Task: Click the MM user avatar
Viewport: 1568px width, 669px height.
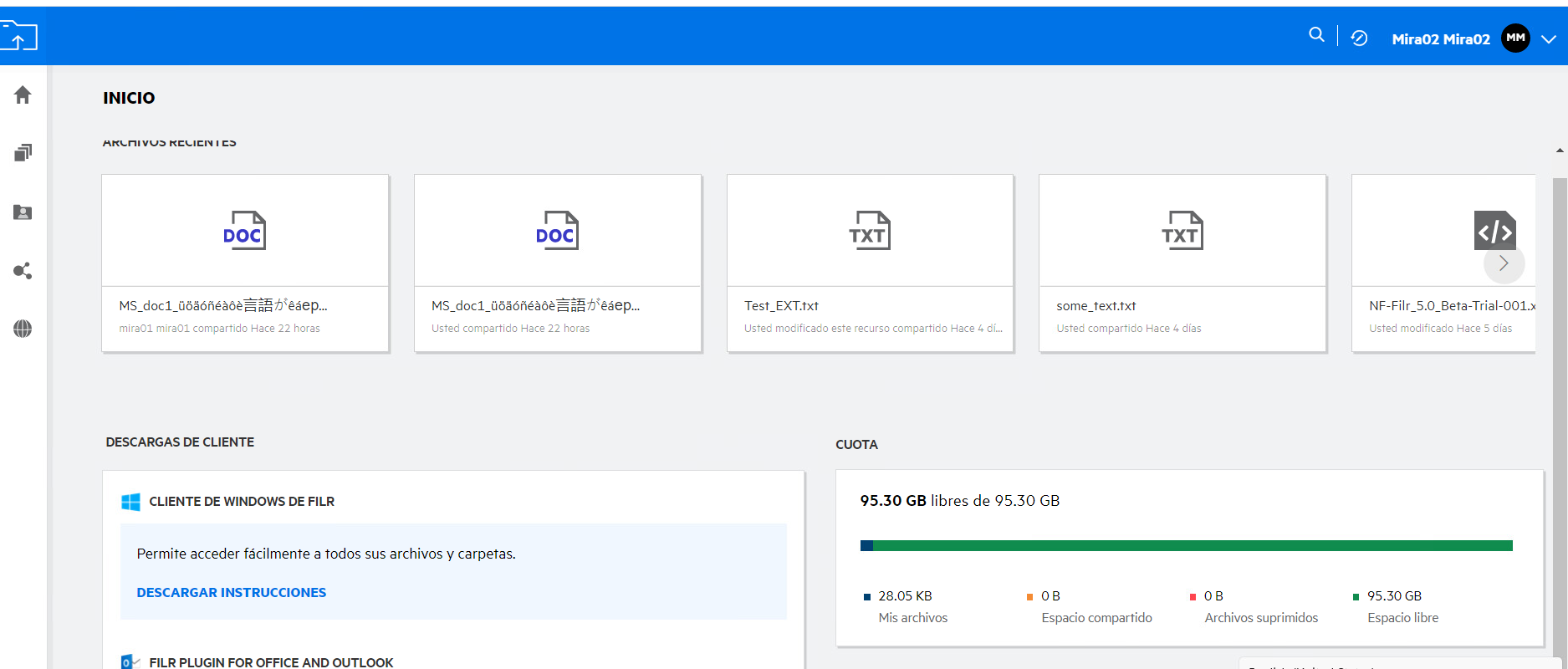Action: tap(1515, 38)
